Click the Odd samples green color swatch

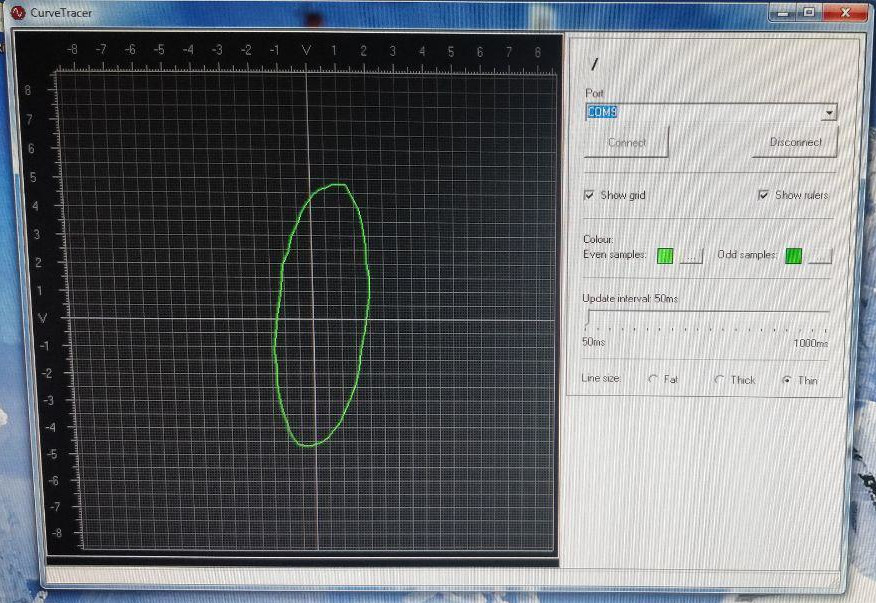pyautogui.click(x=793, y=256)
